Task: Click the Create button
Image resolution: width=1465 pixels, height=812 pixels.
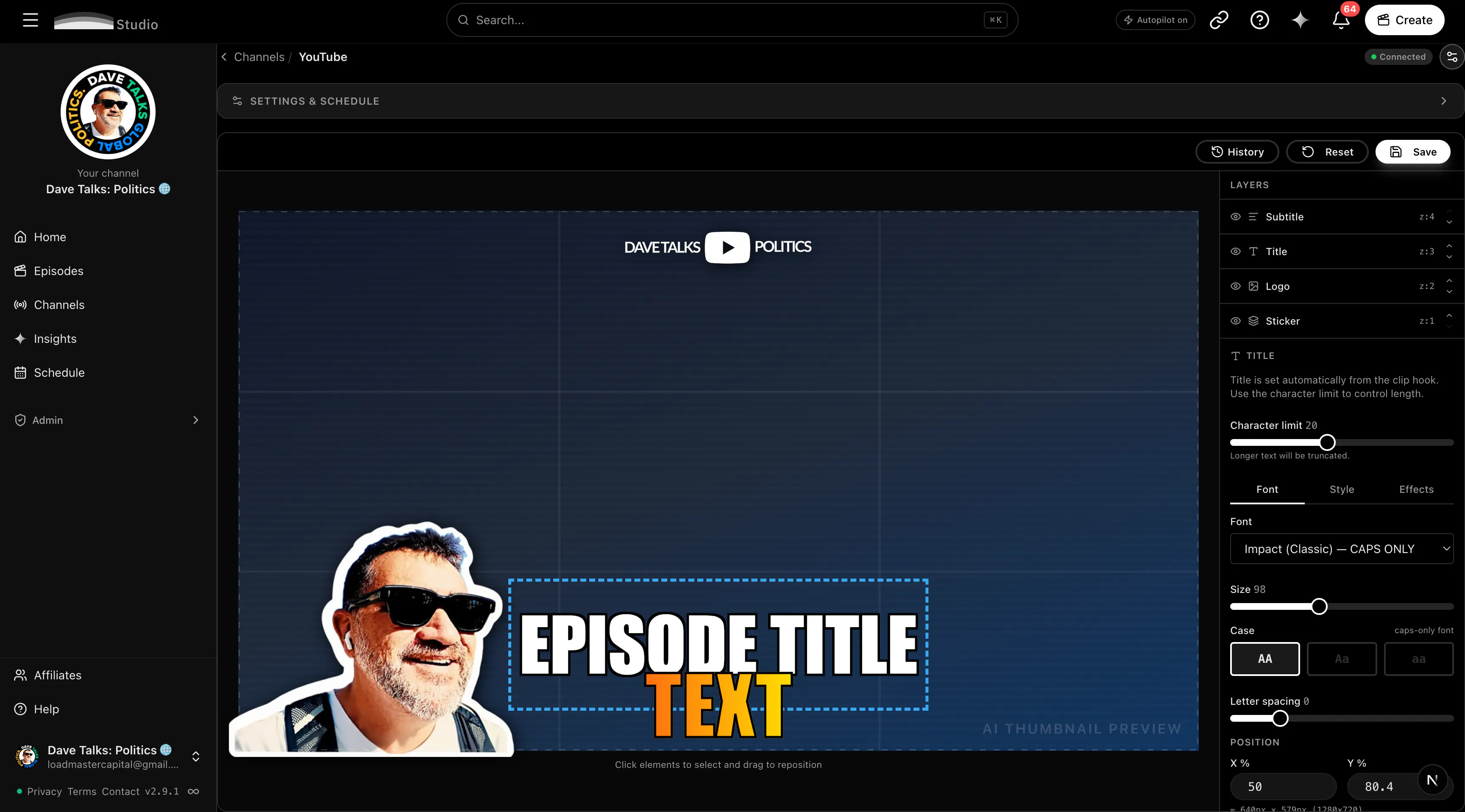Action: 1404,20
